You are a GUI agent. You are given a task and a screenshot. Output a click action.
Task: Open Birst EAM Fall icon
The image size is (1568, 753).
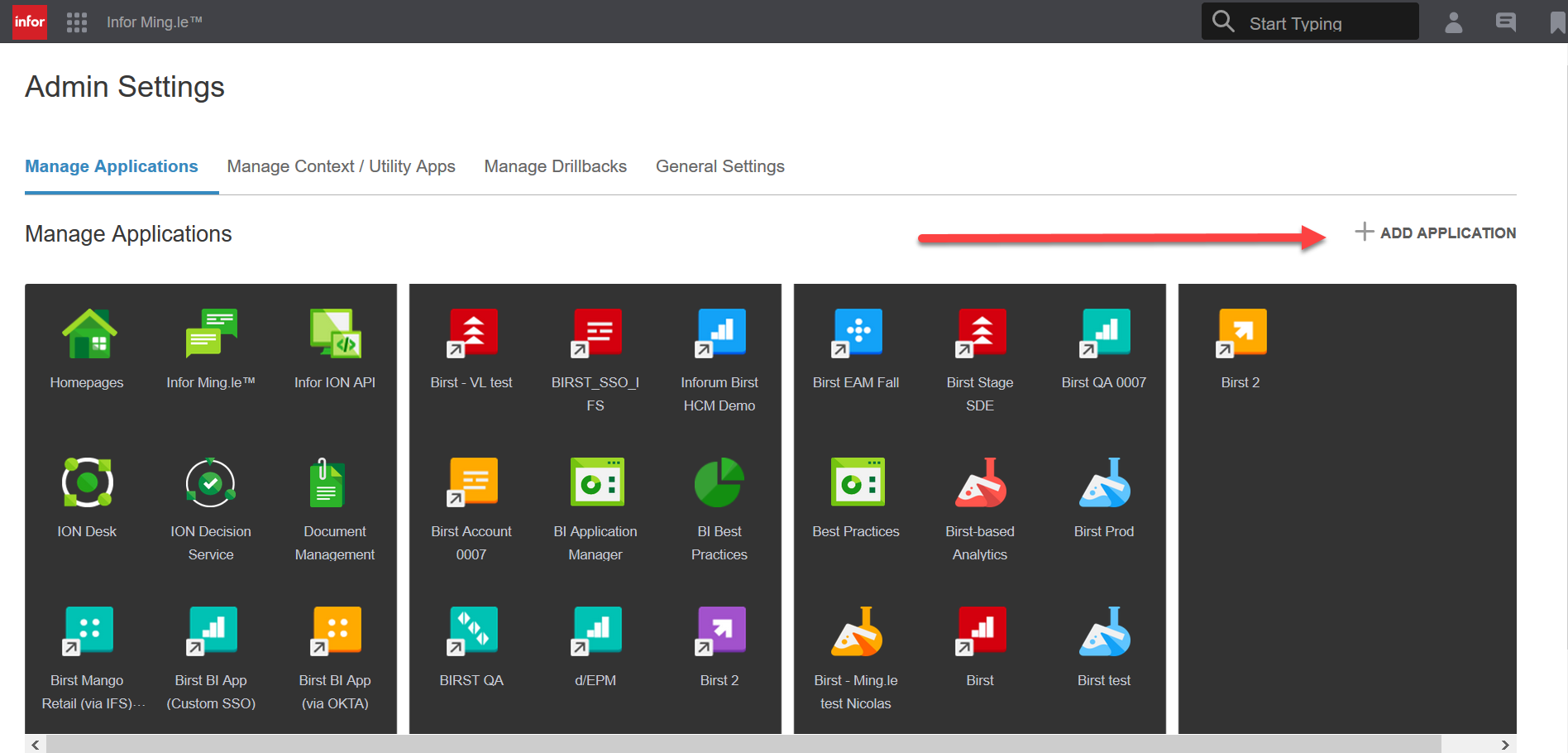[x=857, y=333]
